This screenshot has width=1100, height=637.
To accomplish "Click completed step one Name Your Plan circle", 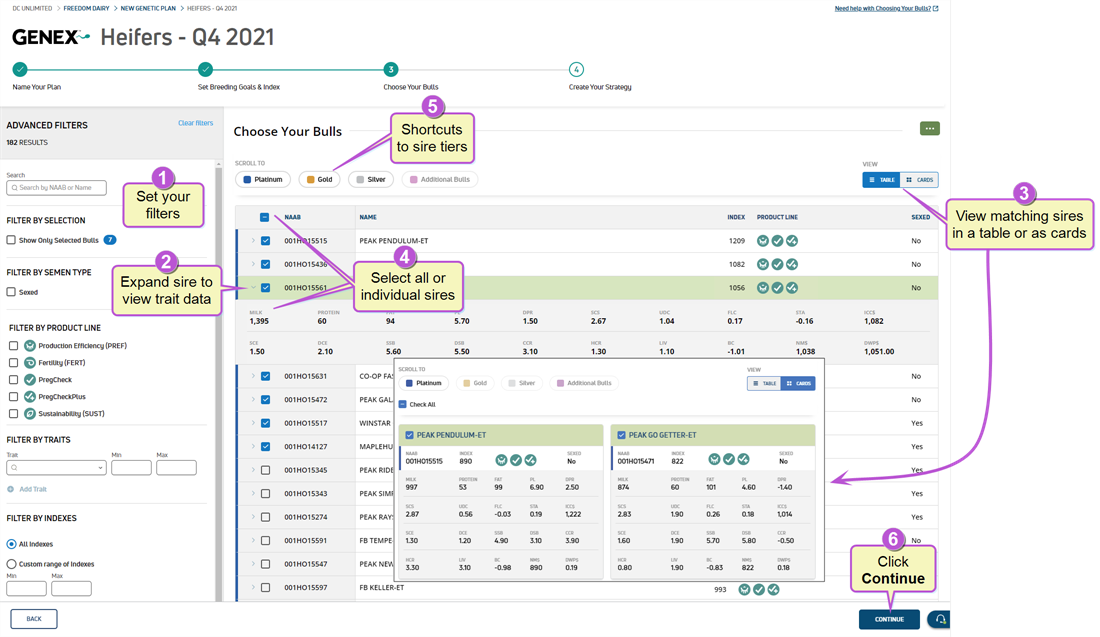I will point(20,69).
